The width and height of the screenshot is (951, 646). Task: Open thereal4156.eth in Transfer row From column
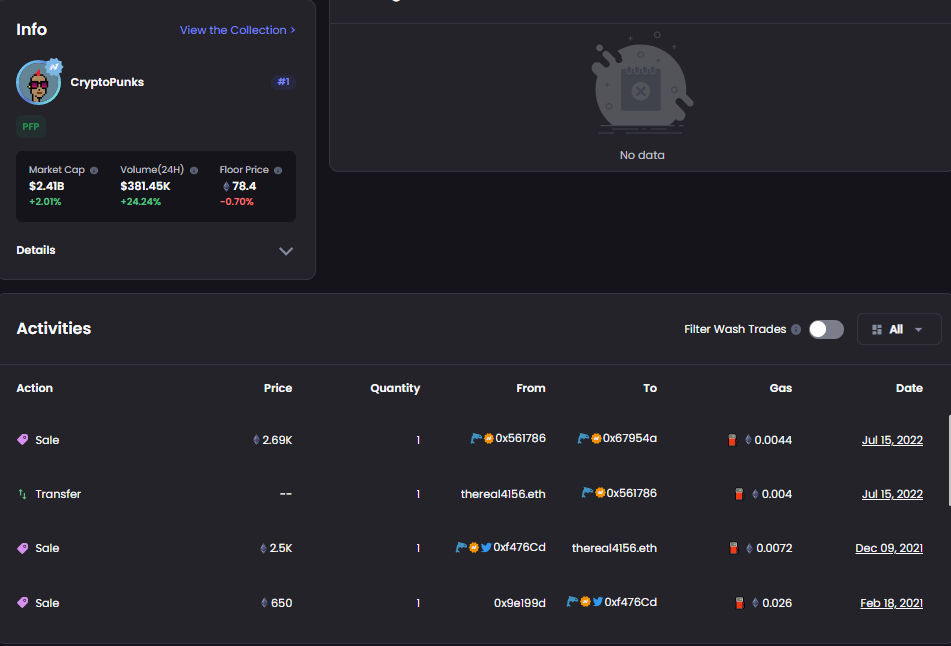(503, 494)
